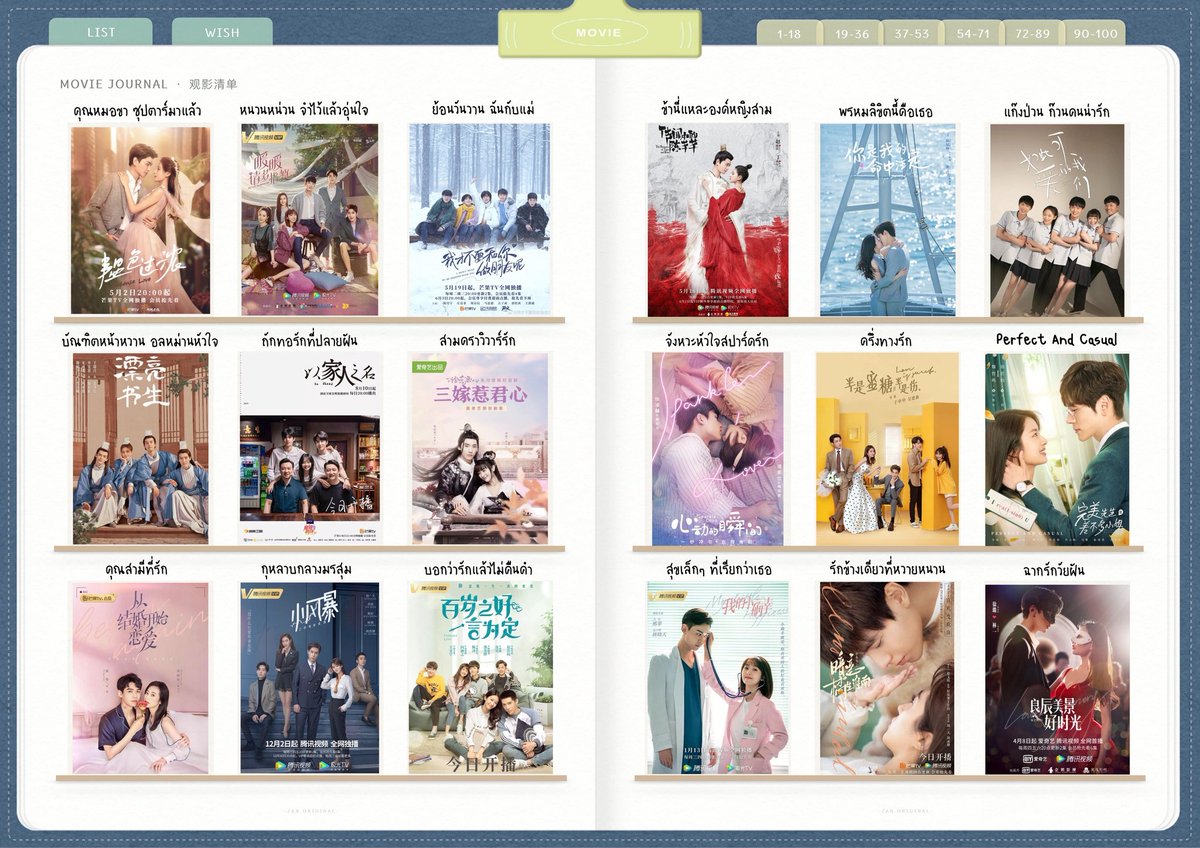Click the title หนานหน่าน จำไว้แล้วอุ่นใจ
The width and height of the screenshot is (1200, 848).
pos(304,109)
